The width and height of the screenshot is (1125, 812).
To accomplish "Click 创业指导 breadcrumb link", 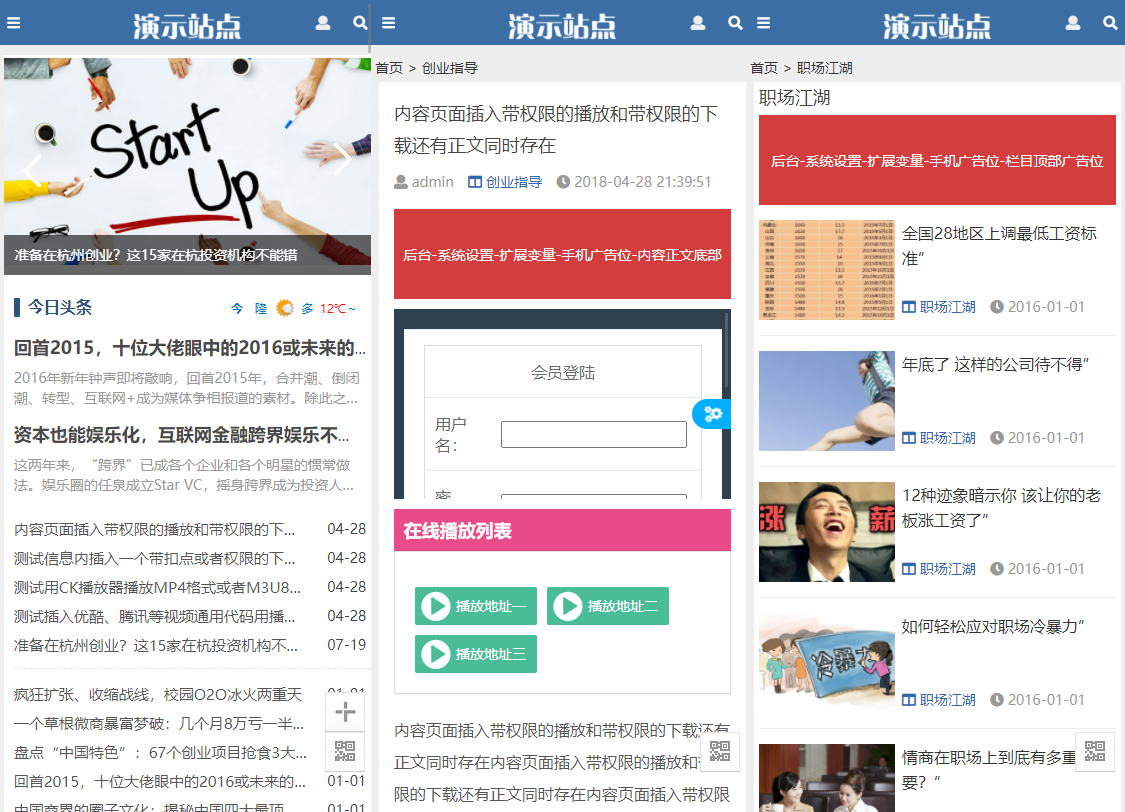I will coord(450,68).
